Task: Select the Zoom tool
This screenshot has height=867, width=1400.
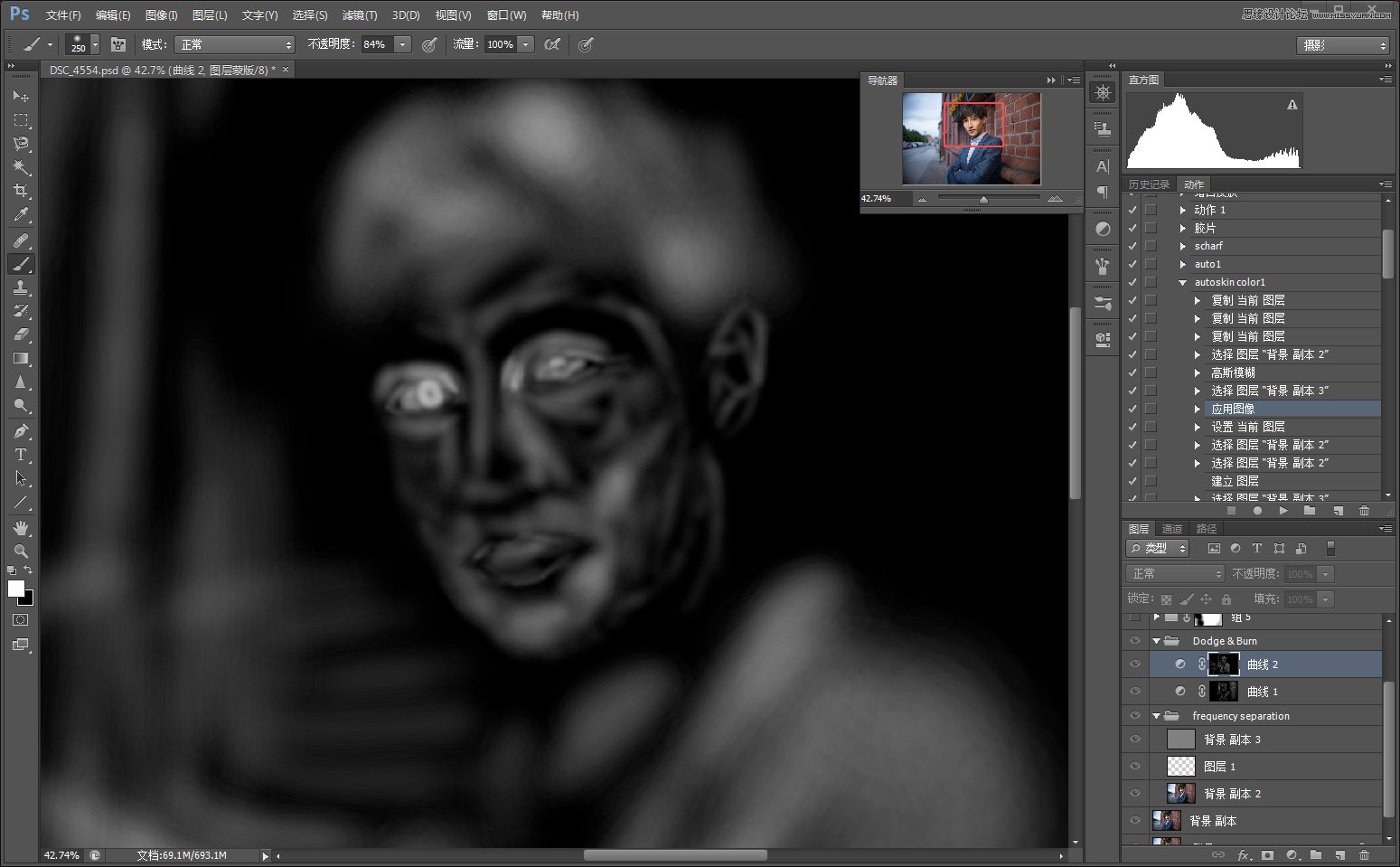Action: point(20,551)
